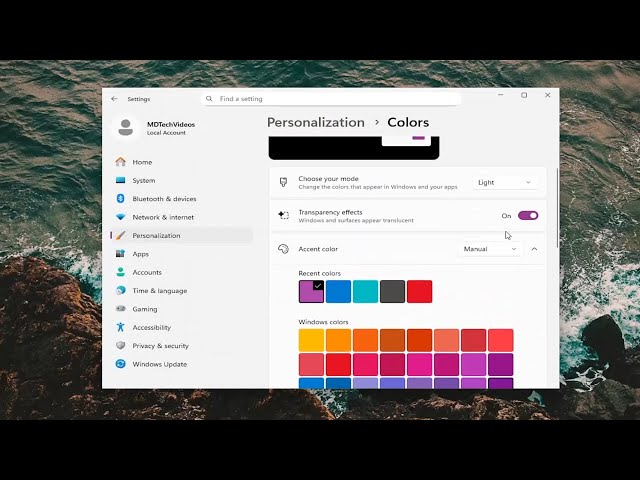The height and width of the screenshot is (480, 640).
Task: Click the Network wifi icon
Action: (120, 217)
